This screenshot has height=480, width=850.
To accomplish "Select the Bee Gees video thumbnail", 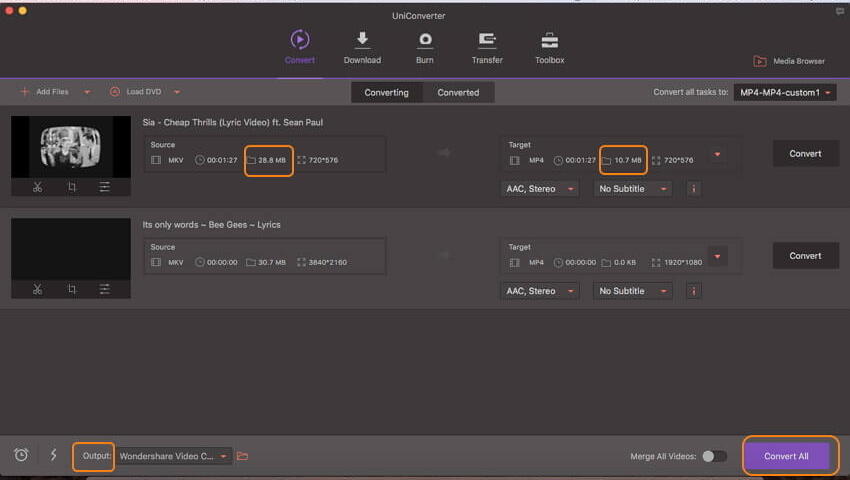I will pos(71,249).
